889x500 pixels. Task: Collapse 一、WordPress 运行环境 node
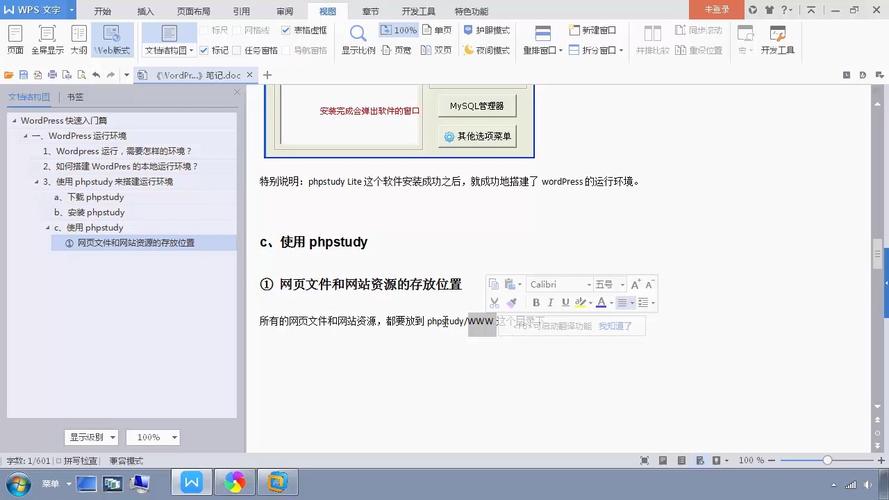(x=26, y=136)
